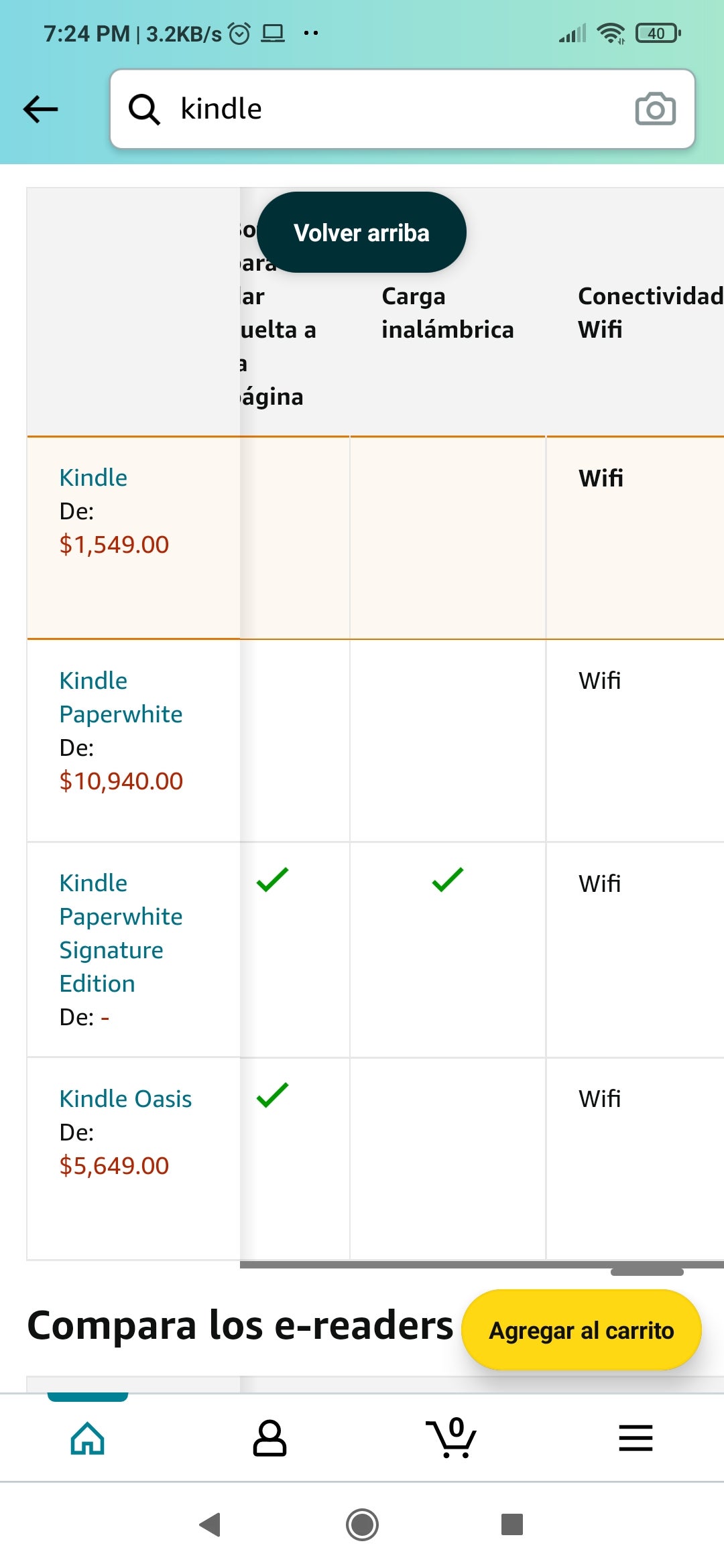The width and height of the screenshot is (724, 1568).
Task: Tap the back arrow icon
Action: pos(41,109)
